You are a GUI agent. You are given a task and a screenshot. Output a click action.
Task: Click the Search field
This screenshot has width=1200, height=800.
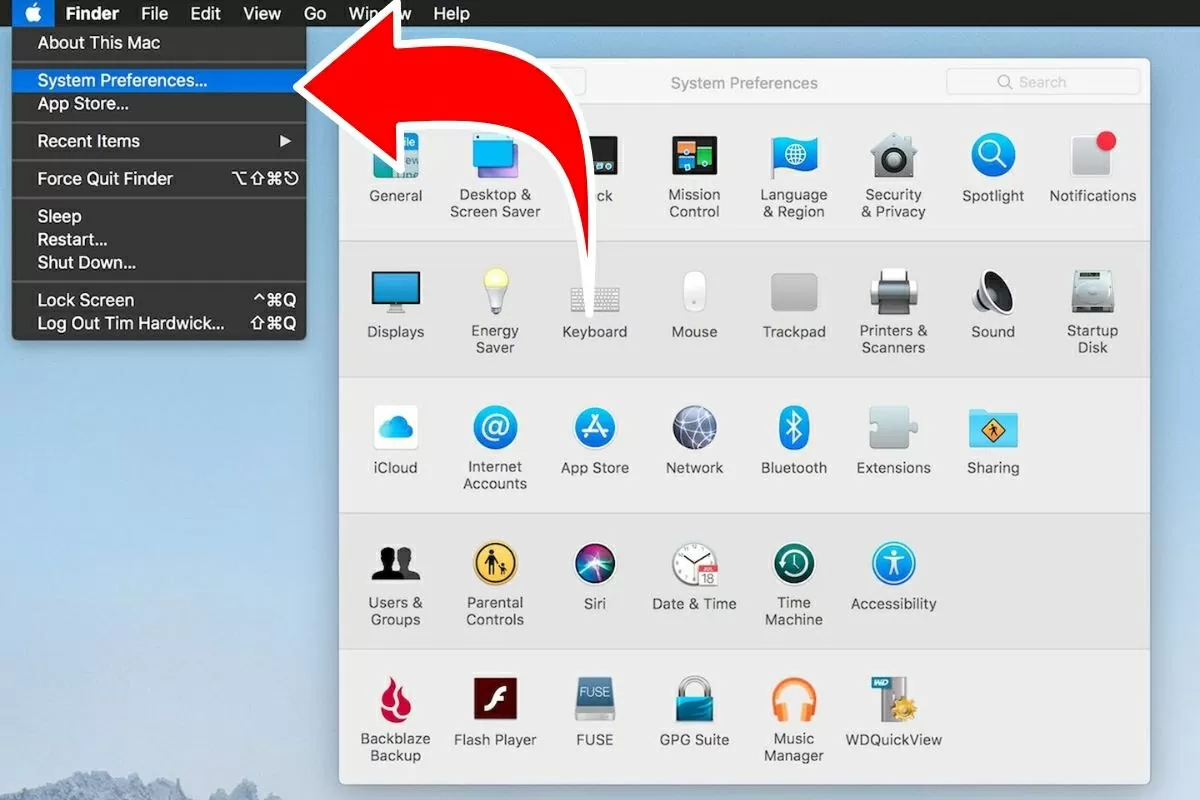point(1043,81)
